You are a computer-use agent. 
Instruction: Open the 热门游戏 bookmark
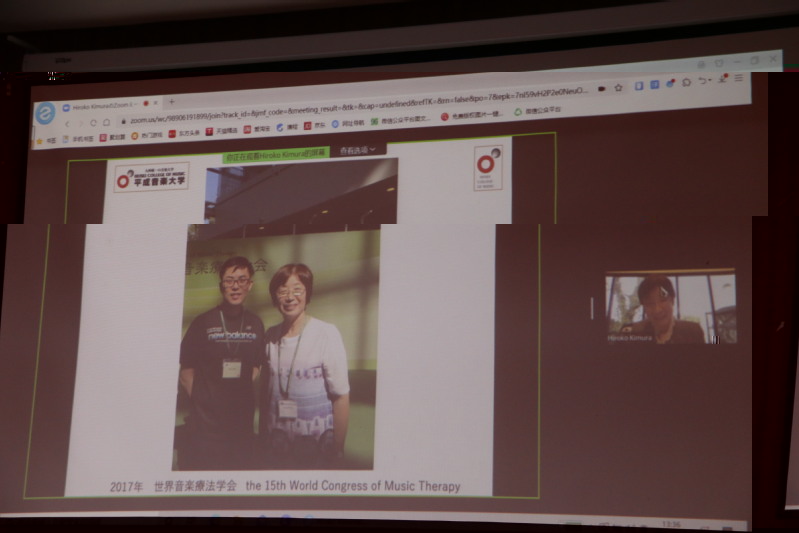point(147,135)
